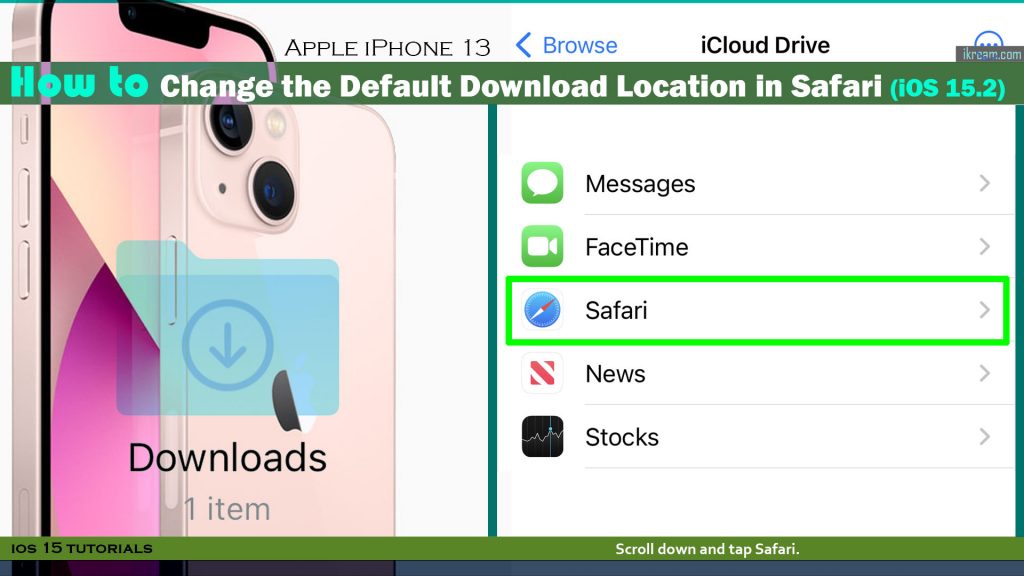
Task: Open the Downloads folder icon
Action: tap(227, 328)
